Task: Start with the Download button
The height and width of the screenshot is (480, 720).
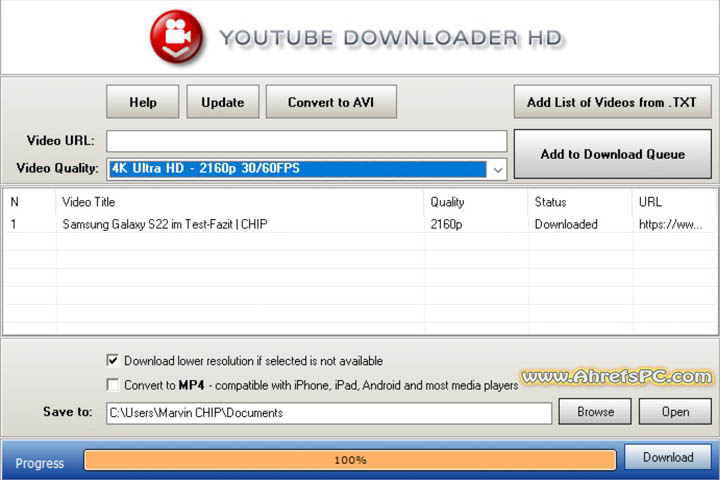Action: pos(668,457)
